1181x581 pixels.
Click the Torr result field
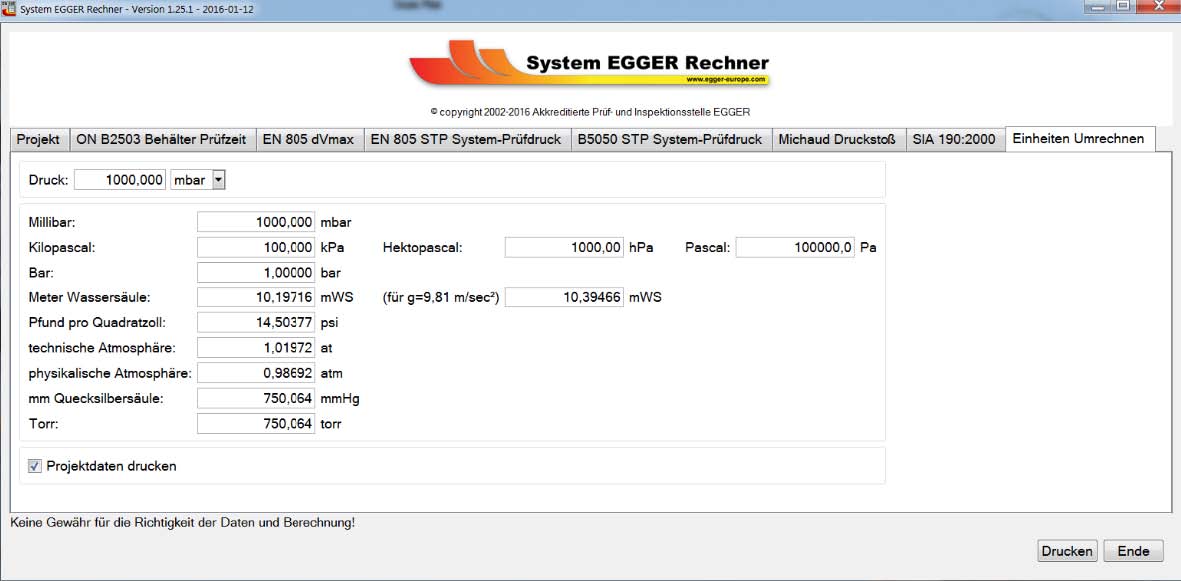click(x=256, y=424)
